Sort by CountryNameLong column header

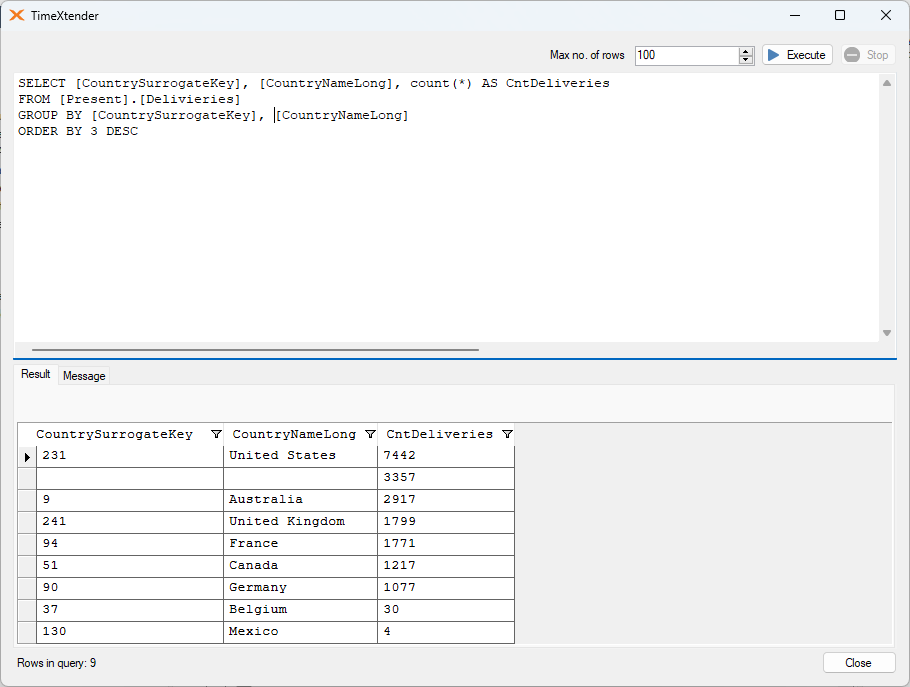coord(294,434)
